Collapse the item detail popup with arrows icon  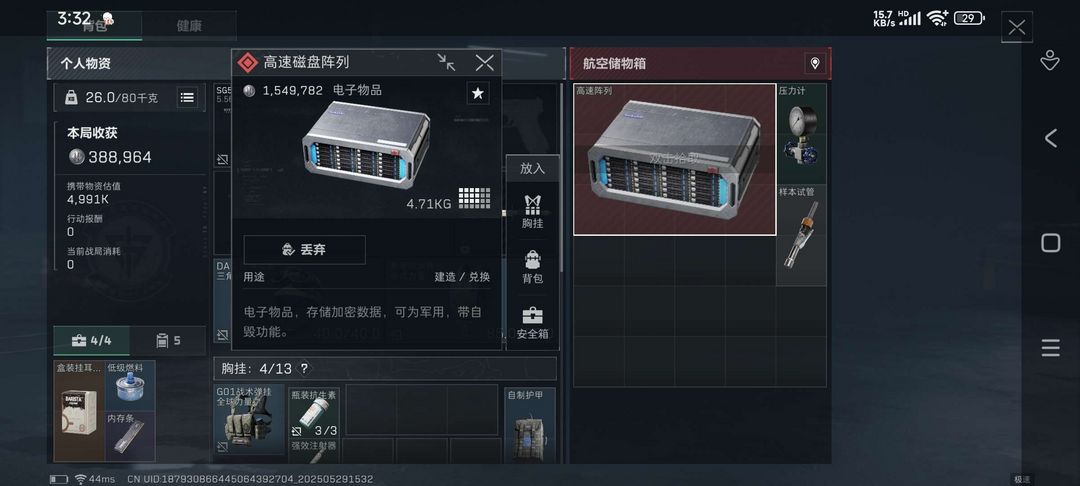pyautogui.click(x=446, y=63)
